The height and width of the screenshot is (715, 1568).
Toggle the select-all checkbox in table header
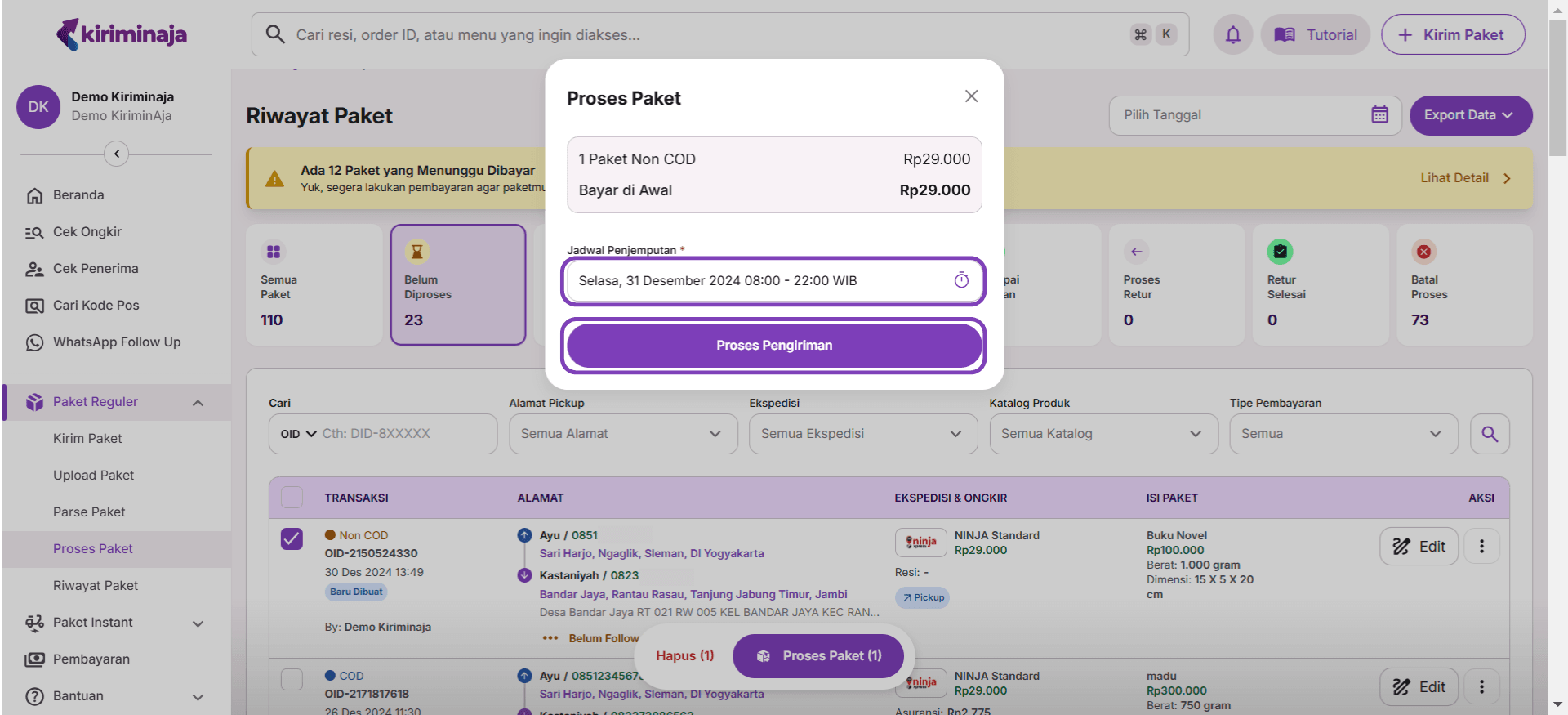(x=292, y=498)
